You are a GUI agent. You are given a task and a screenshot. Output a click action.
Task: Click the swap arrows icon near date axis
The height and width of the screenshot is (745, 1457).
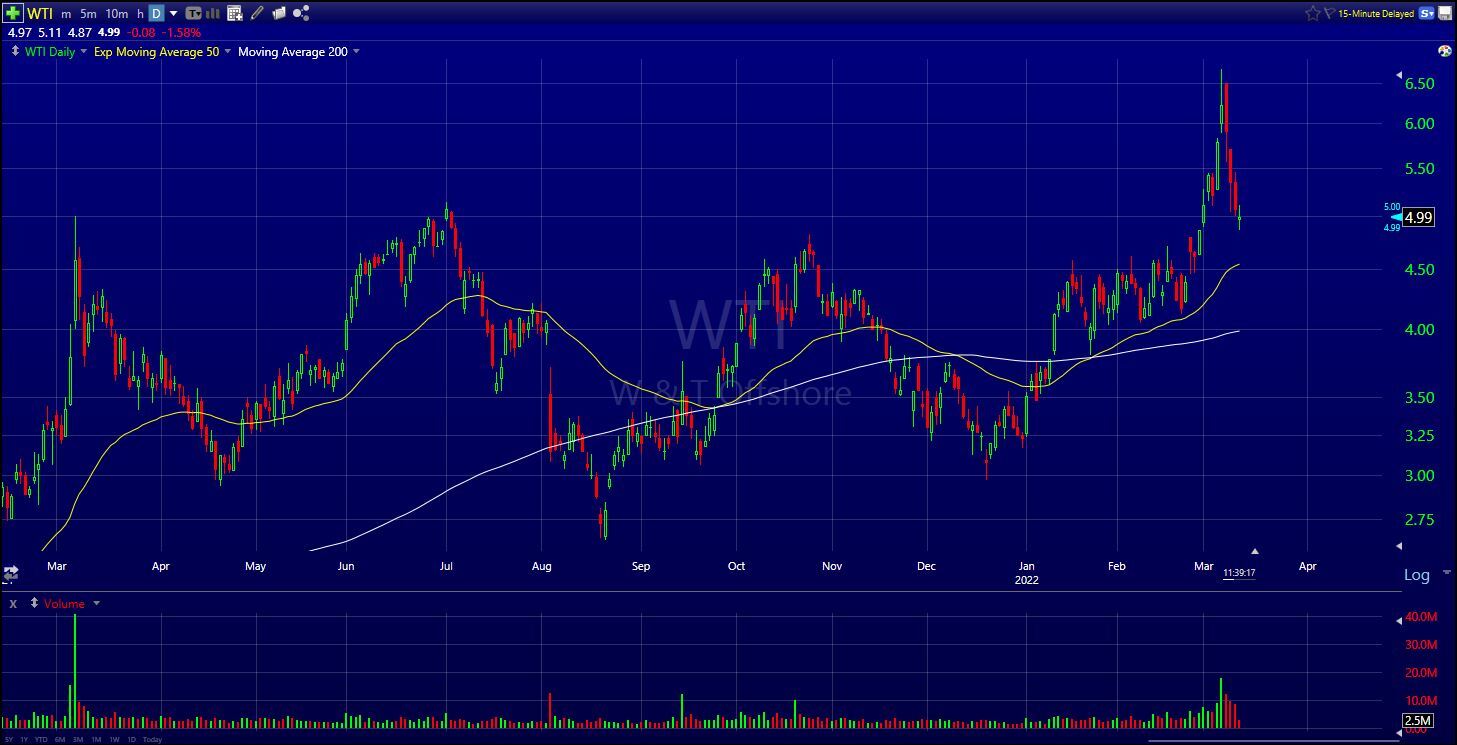point(10,573)
